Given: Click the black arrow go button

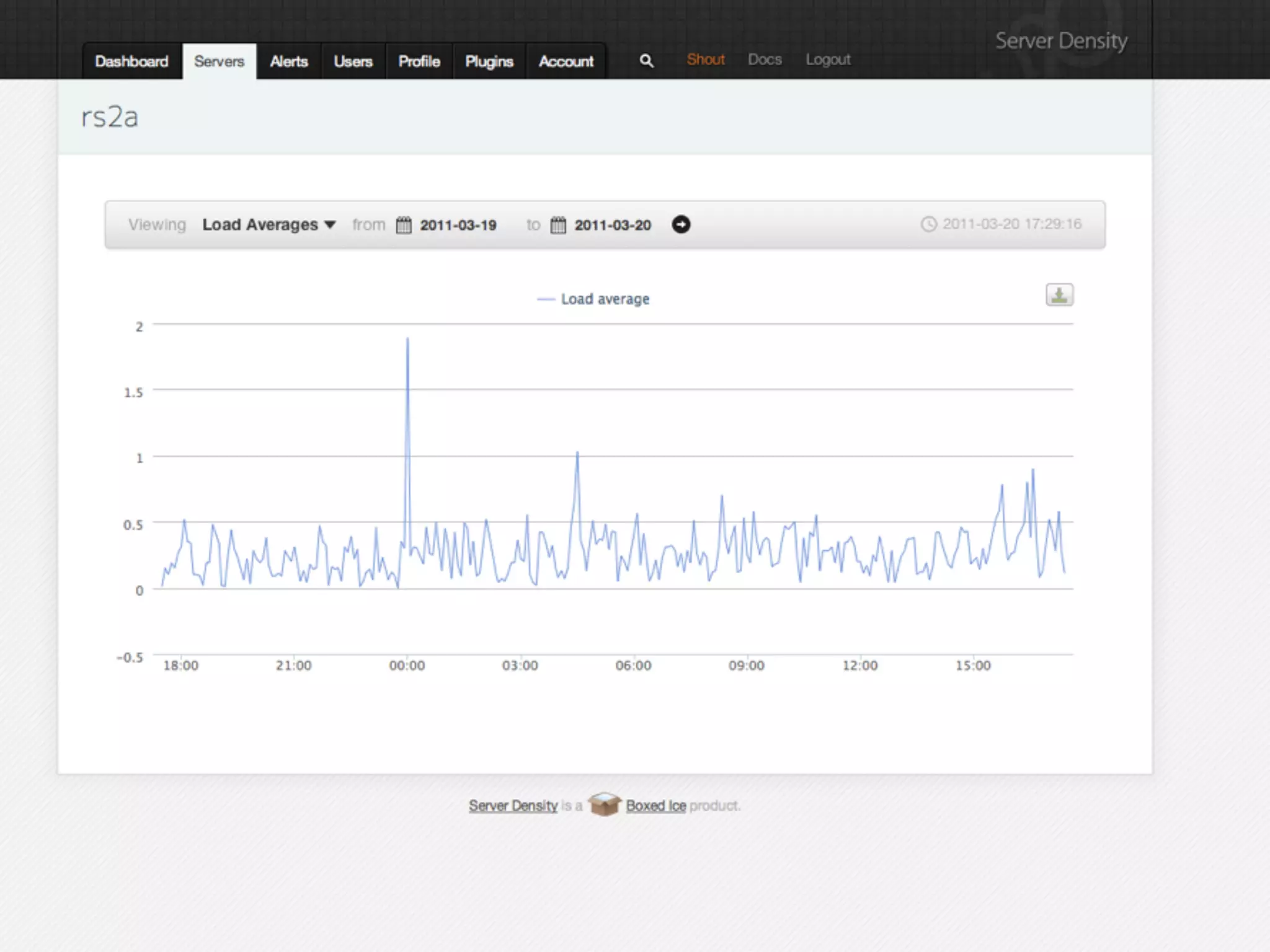Looking at the screenshot, I should tap(681, 224).
